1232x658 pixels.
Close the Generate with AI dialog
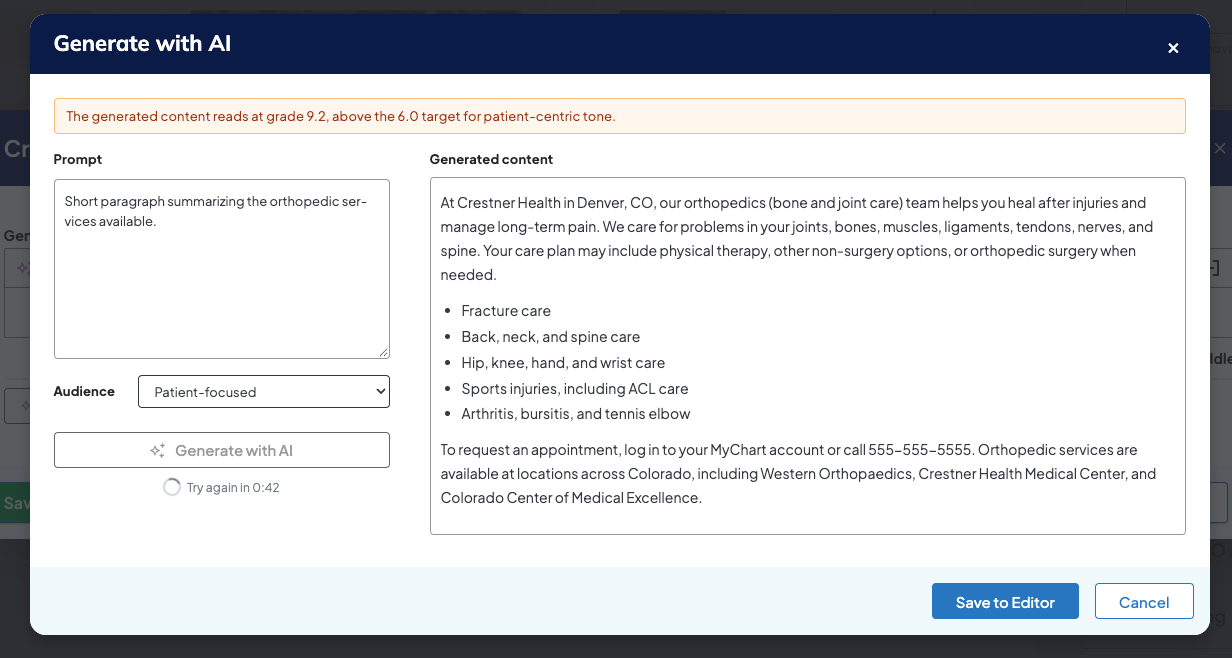tap(1173, 48)
